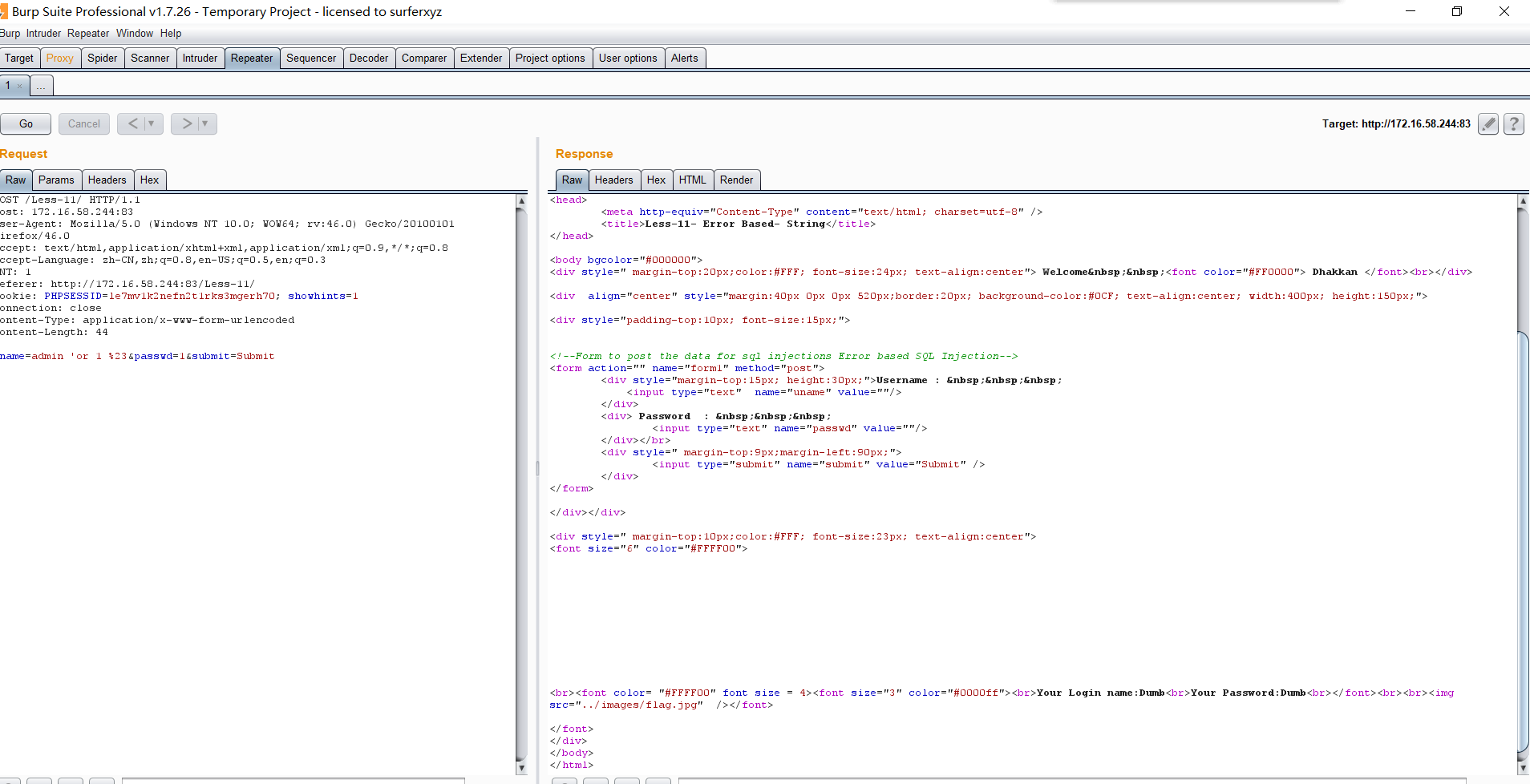Select the Hex tab in the Response pane
Viewport: 1530px width, 784px height.
(x=656, y=180)
